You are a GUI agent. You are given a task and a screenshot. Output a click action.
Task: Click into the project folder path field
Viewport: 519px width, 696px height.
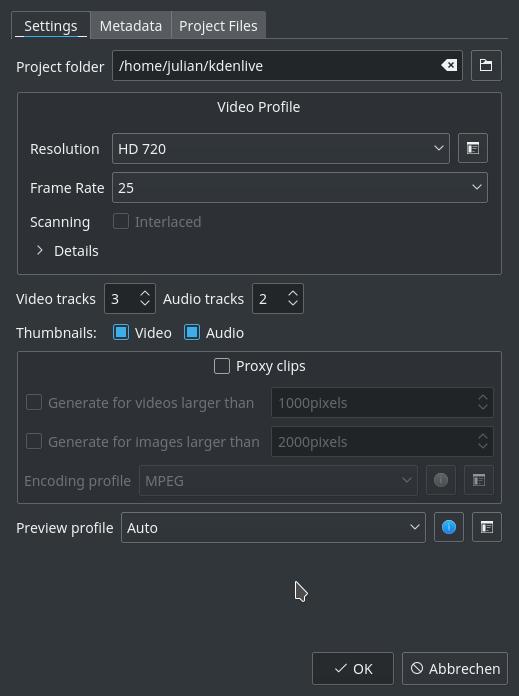click(x=275, y=66)
